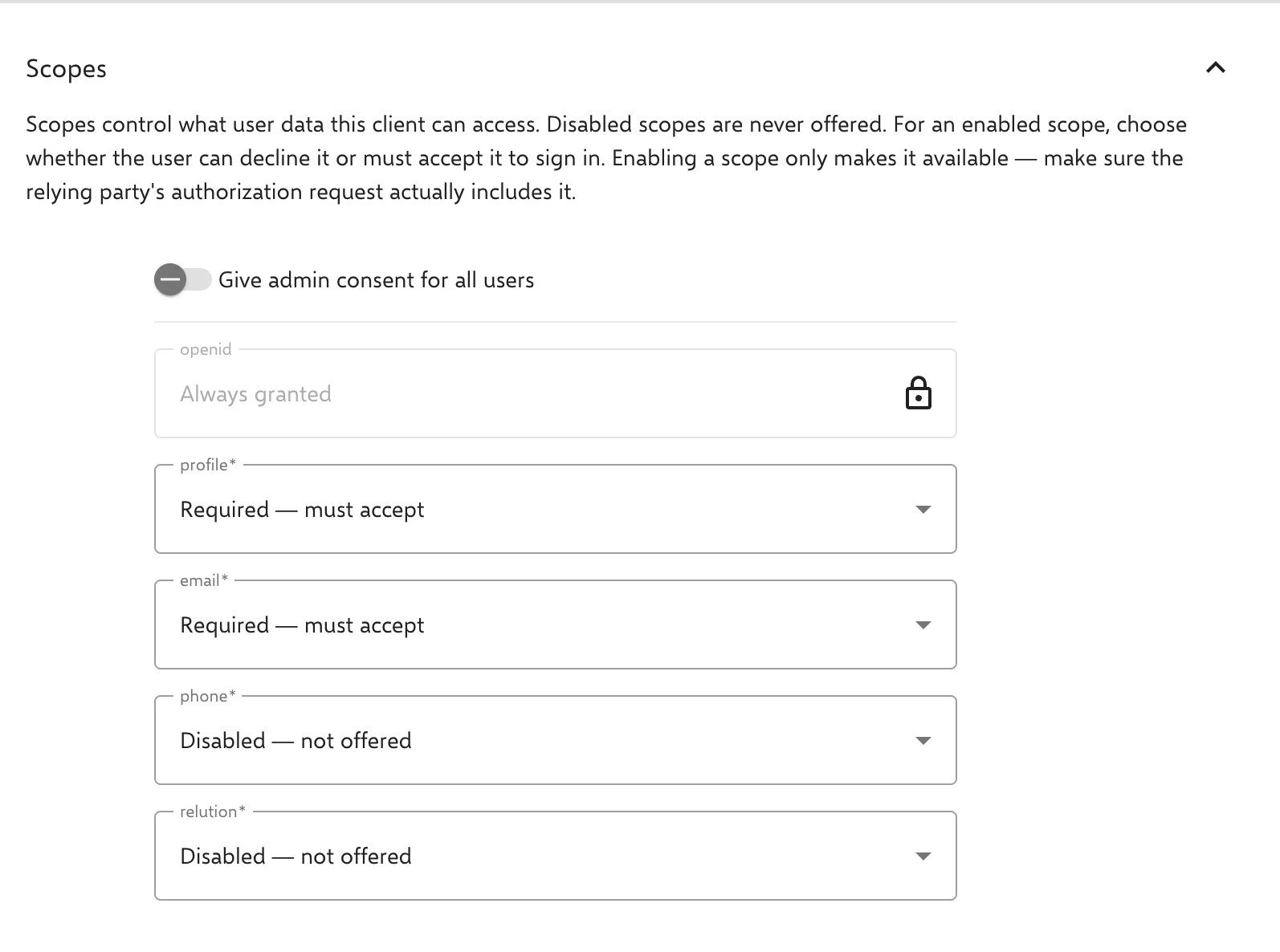The height and width of the screenshot is (952, 1280).
Task: Click the 'Give admin consent for all users' label
Action: 376,280
